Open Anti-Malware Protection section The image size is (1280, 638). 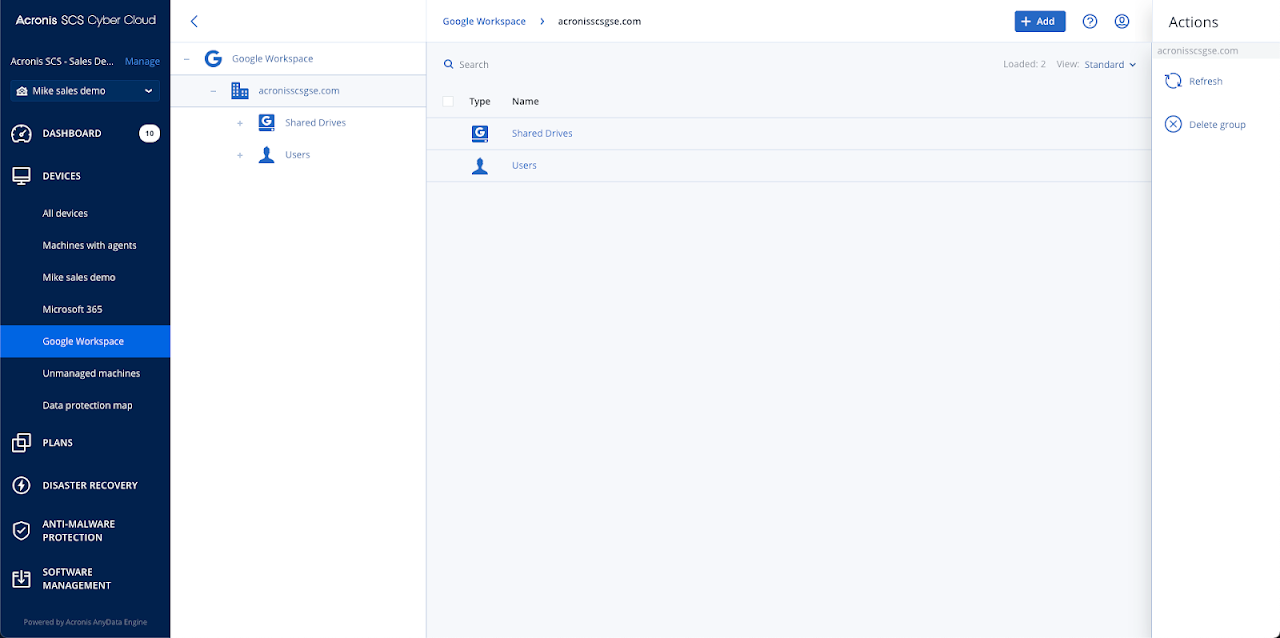coord(78,531)
